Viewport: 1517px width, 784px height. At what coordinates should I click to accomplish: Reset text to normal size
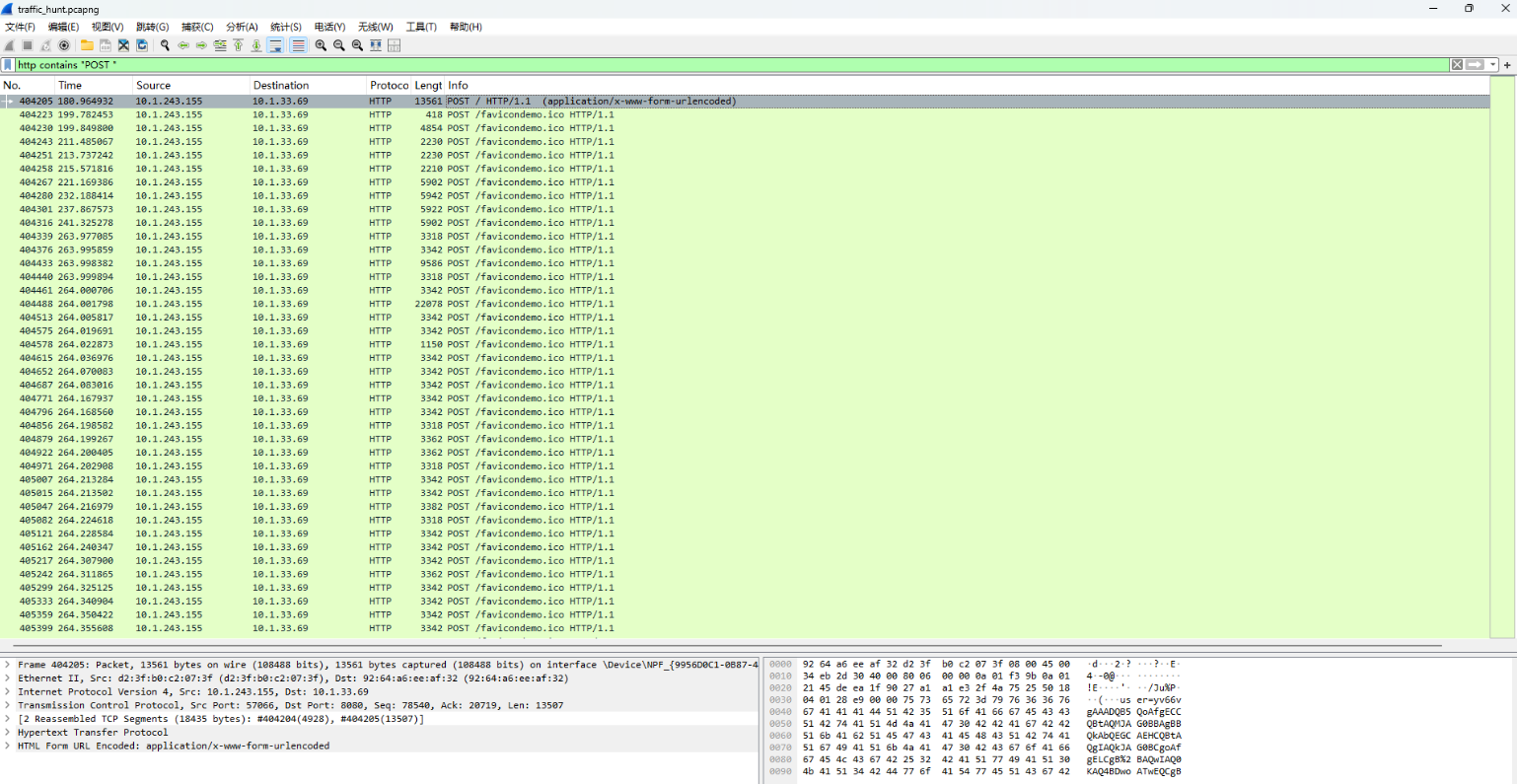pyautogui.click(x=357, y=45)
